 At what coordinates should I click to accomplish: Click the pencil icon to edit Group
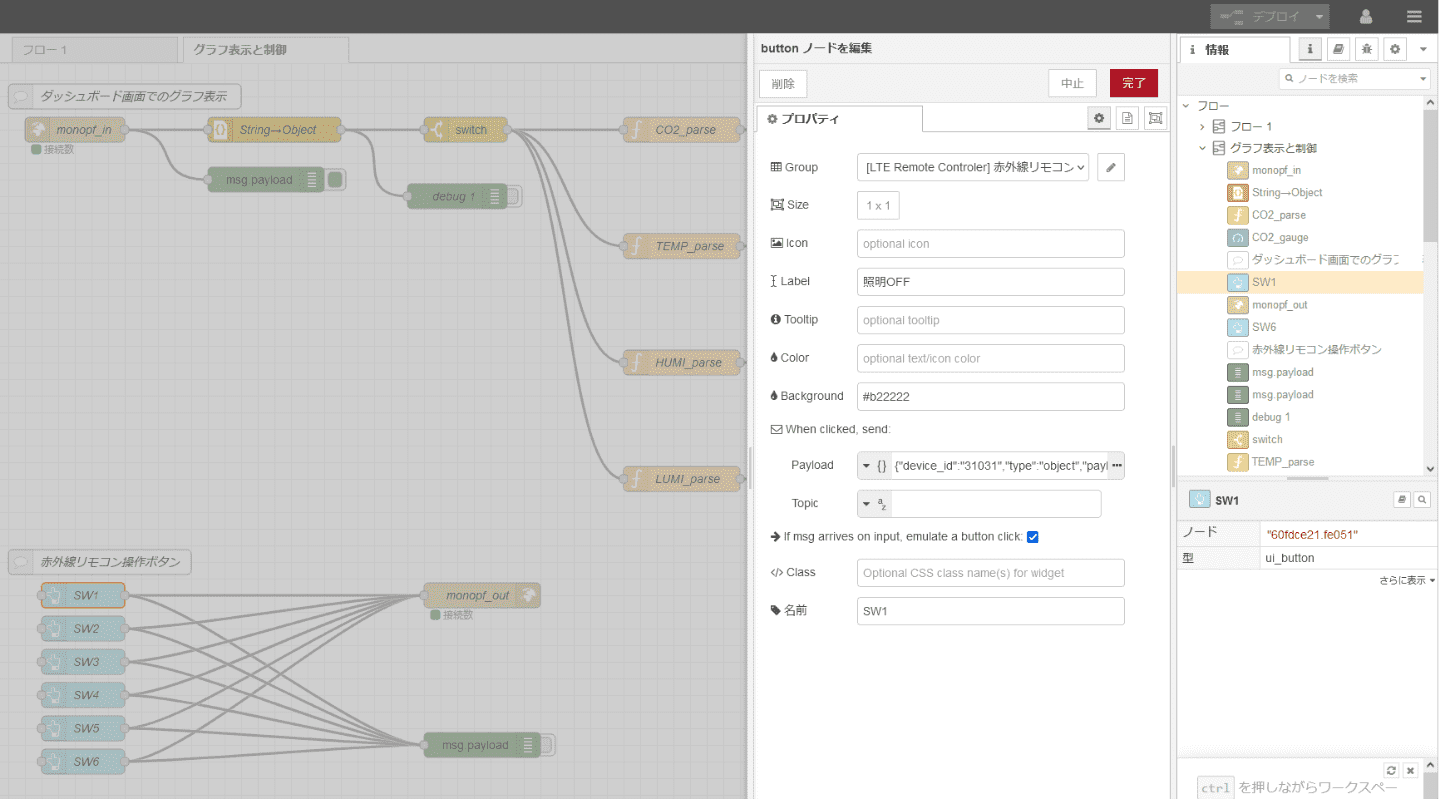pyautogui.click(x=1111, y=167)
